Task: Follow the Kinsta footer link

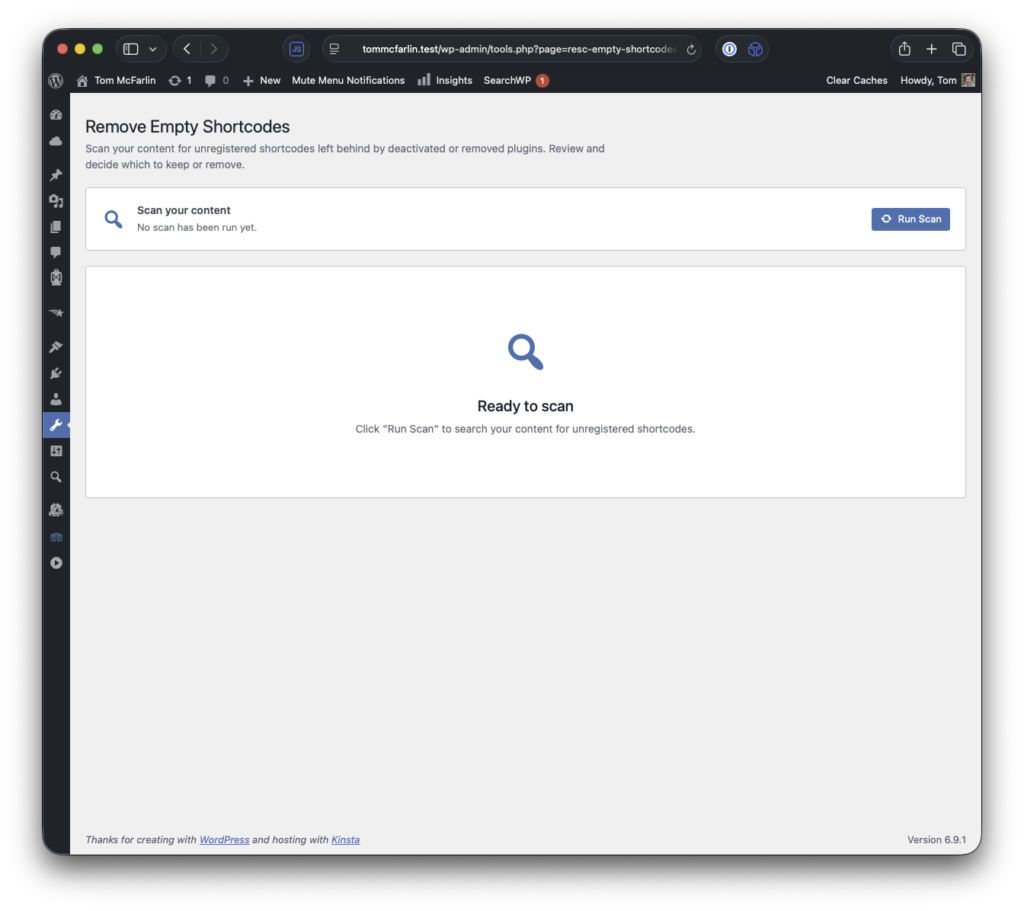Action: (345, 840)
